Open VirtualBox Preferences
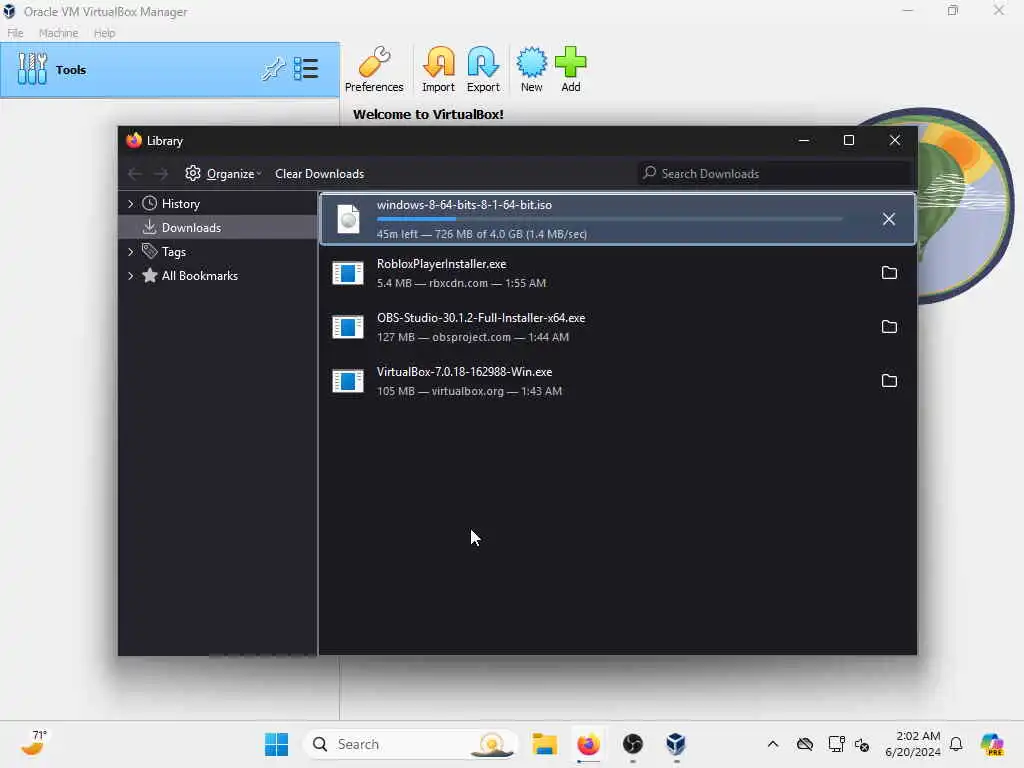This screenshot has width=1024, height=768. pos(374,69)
